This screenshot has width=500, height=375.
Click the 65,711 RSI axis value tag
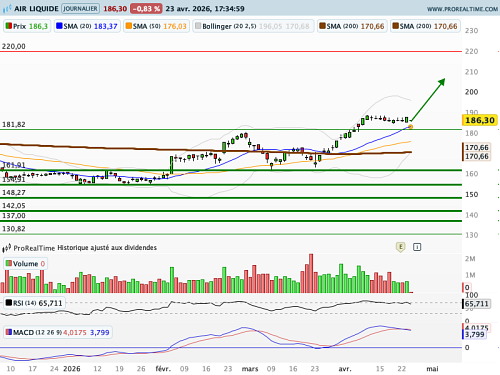[477, 304]
